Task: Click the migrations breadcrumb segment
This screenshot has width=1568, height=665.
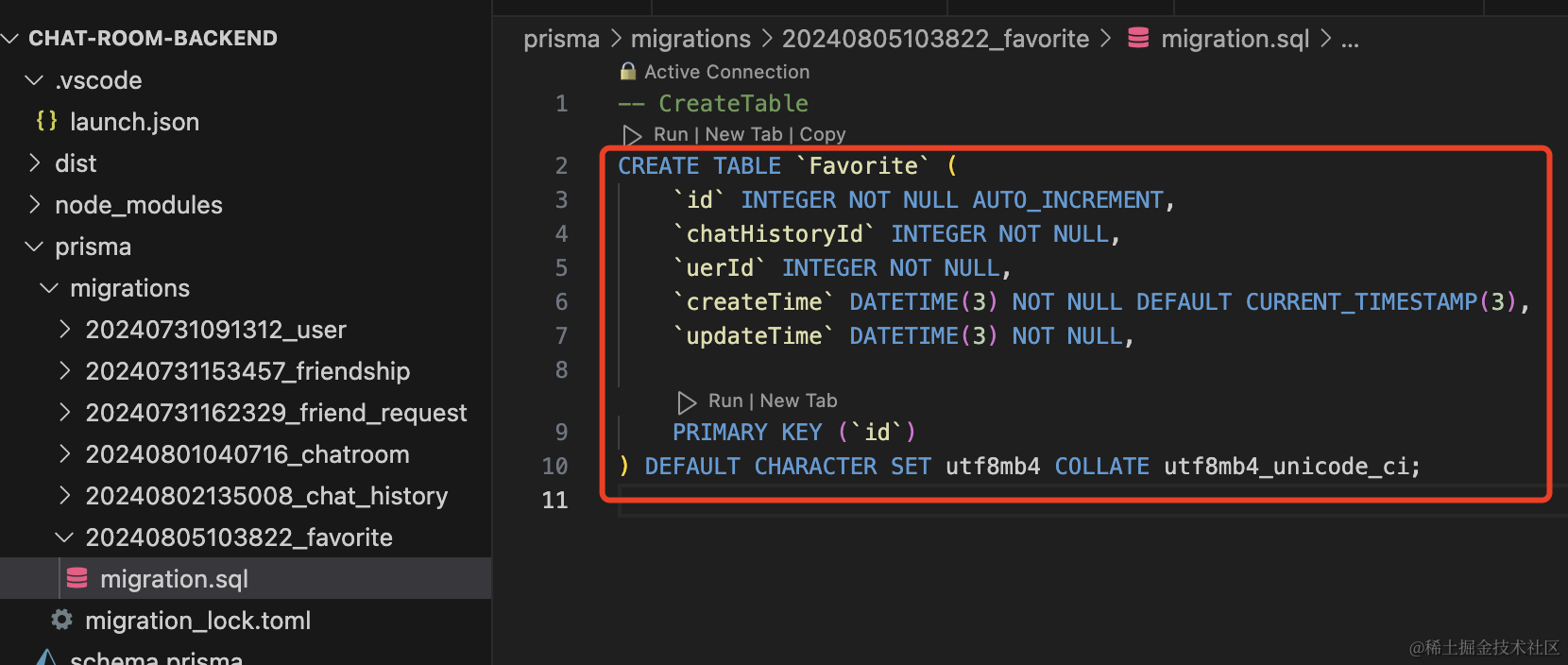Action: click(690, 39)
